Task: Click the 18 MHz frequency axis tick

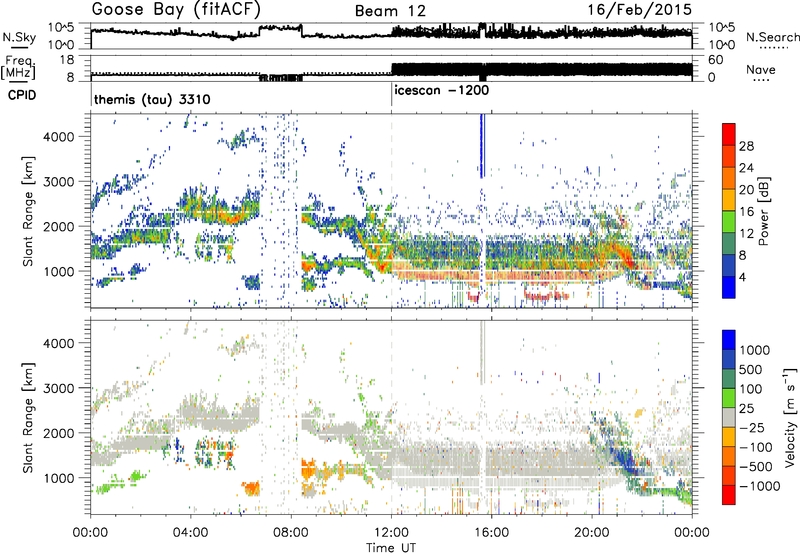Action: pyautogui.click(x=67, y=60)
